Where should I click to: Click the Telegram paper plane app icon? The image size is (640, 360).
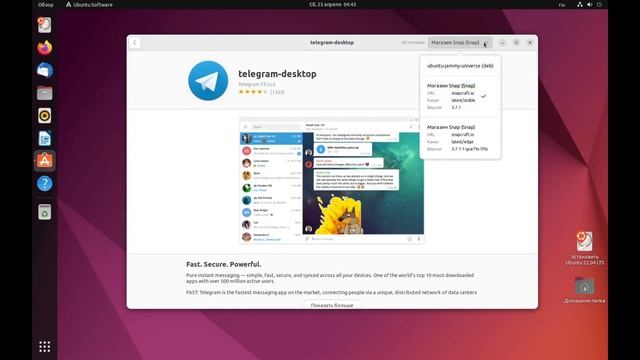[x=208, y=81]
